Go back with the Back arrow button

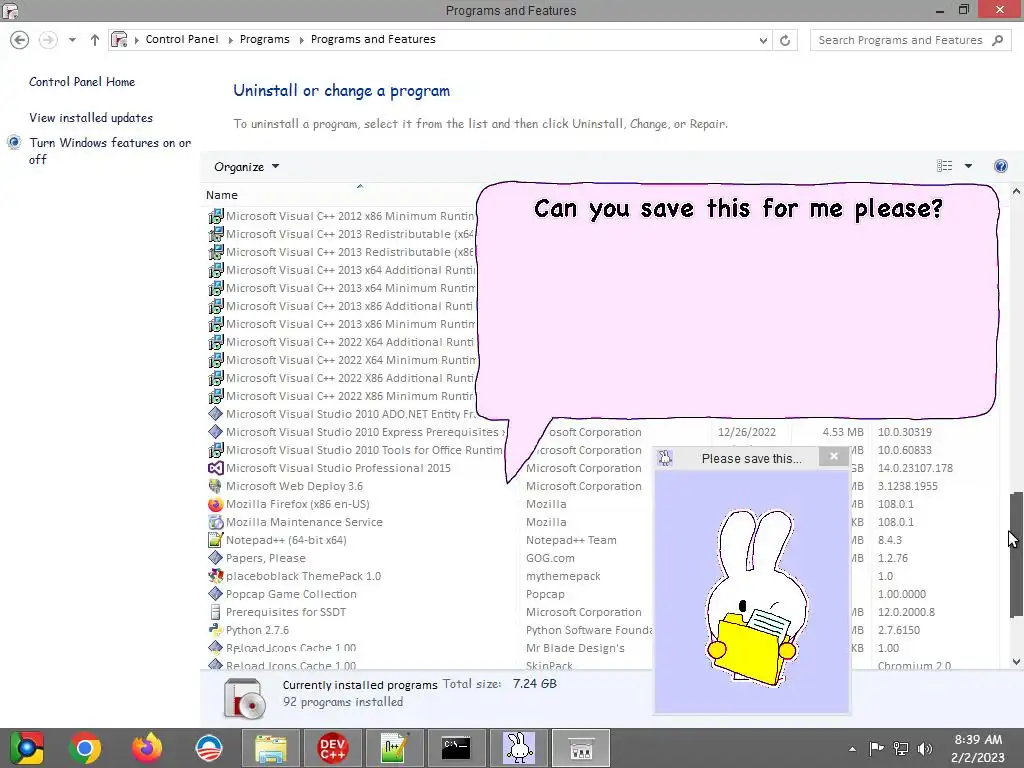coord(20,40)
